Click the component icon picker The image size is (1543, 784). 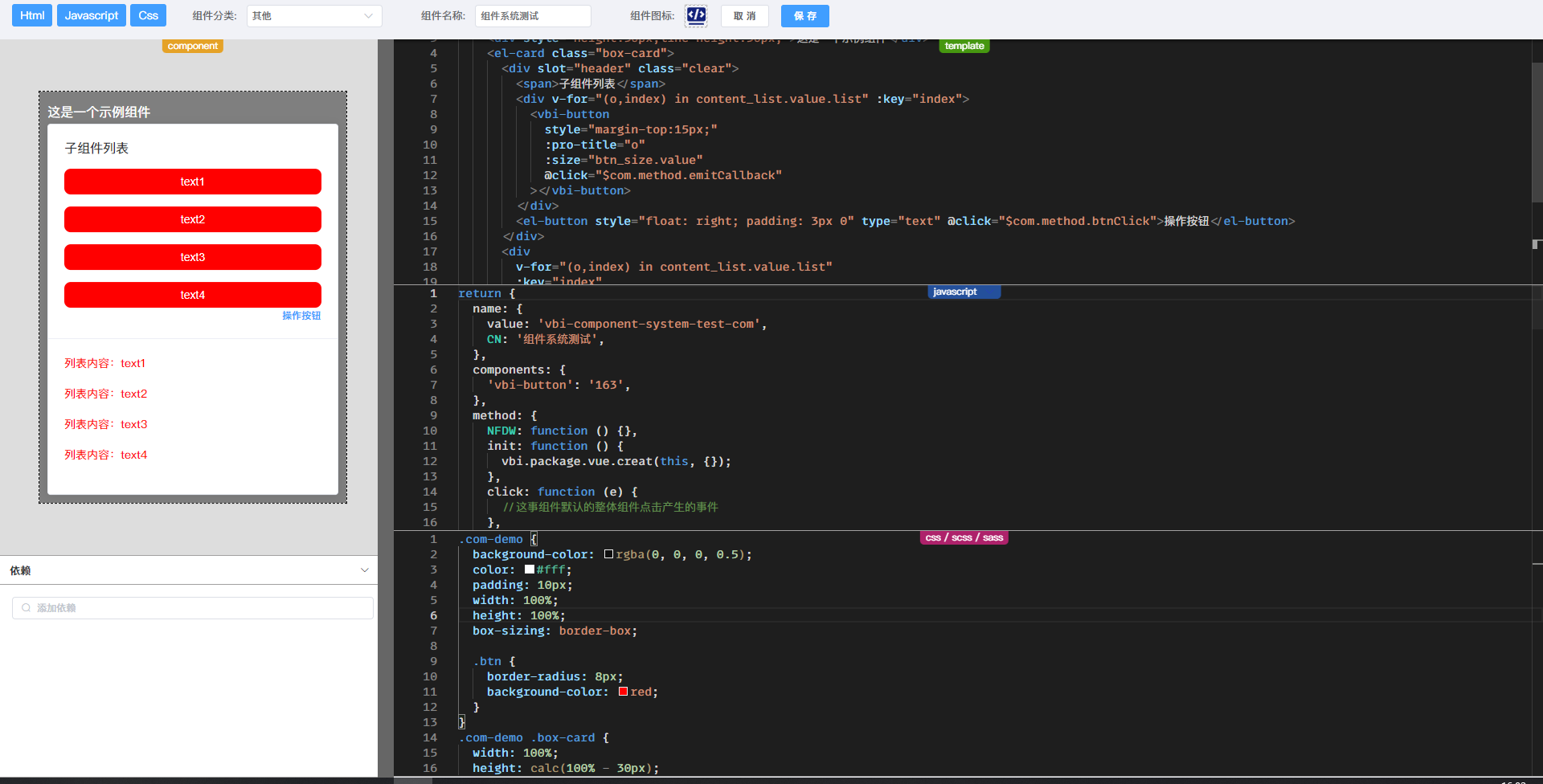(696, 15)
